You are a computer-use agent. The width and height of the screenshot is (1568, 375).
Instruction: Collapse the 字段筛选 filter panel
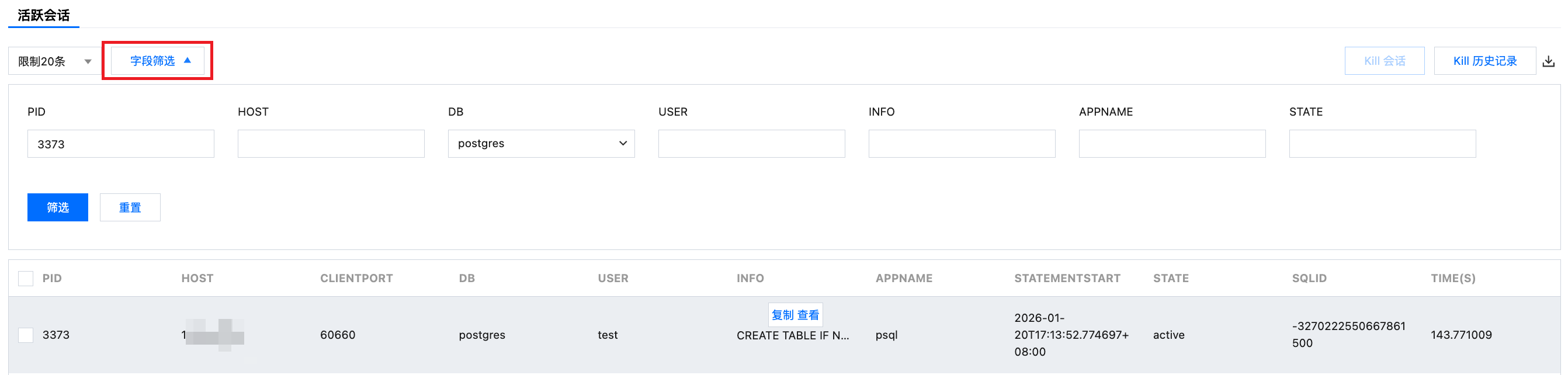[158, 61]
